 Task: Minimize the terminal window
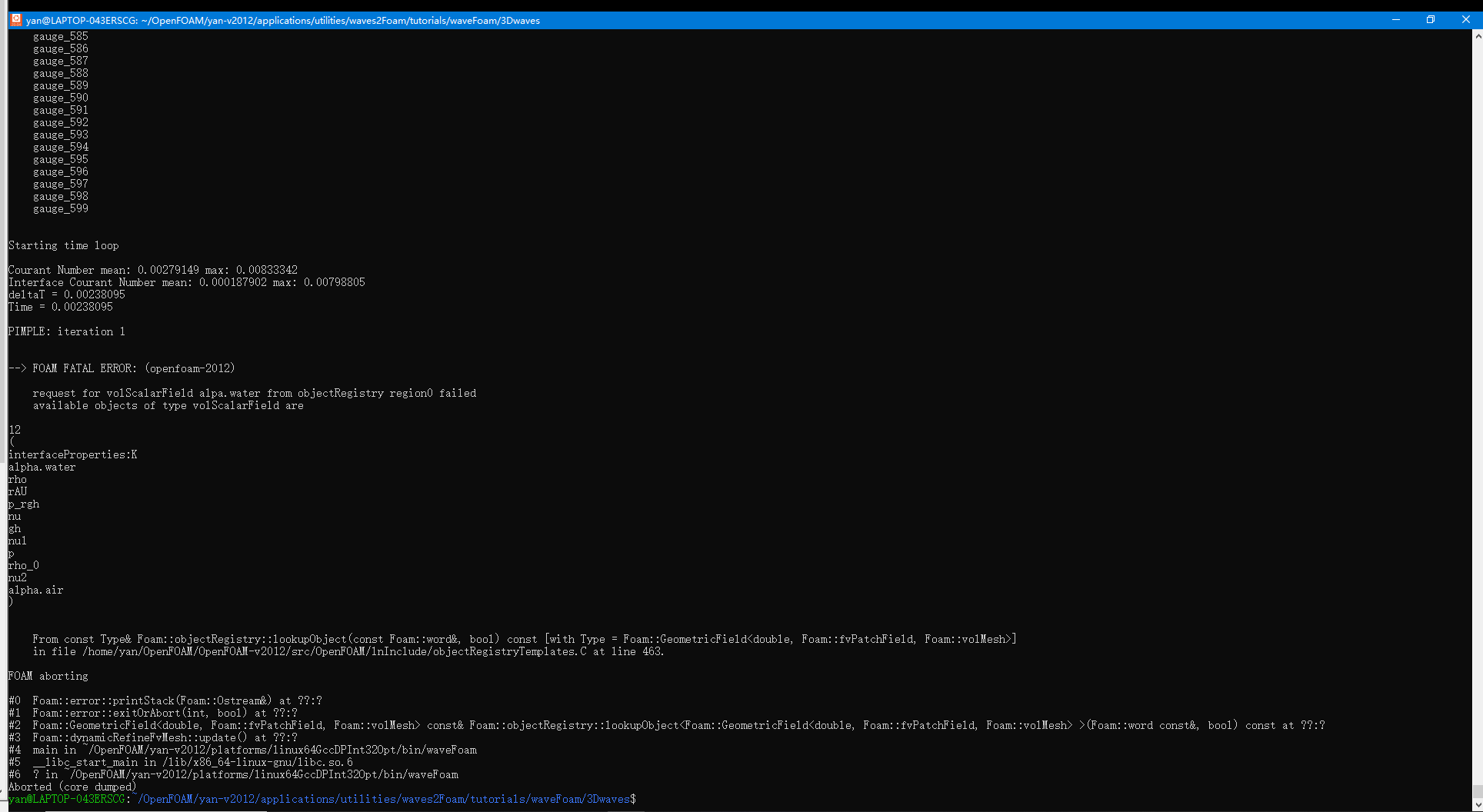click(1395, 20)
